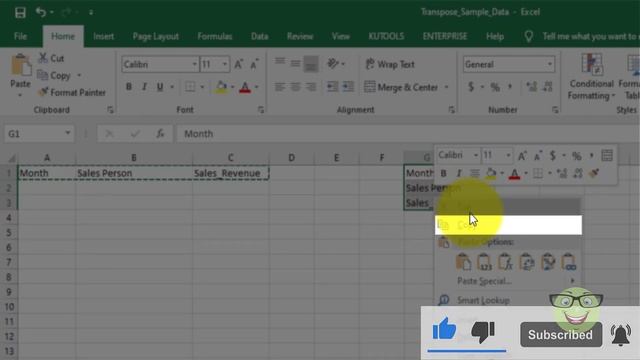The width and height of the screenshot is (640, 360).
Task: Toggle Bold in the ribbon Font group
Action: click(x=129, y=87)
